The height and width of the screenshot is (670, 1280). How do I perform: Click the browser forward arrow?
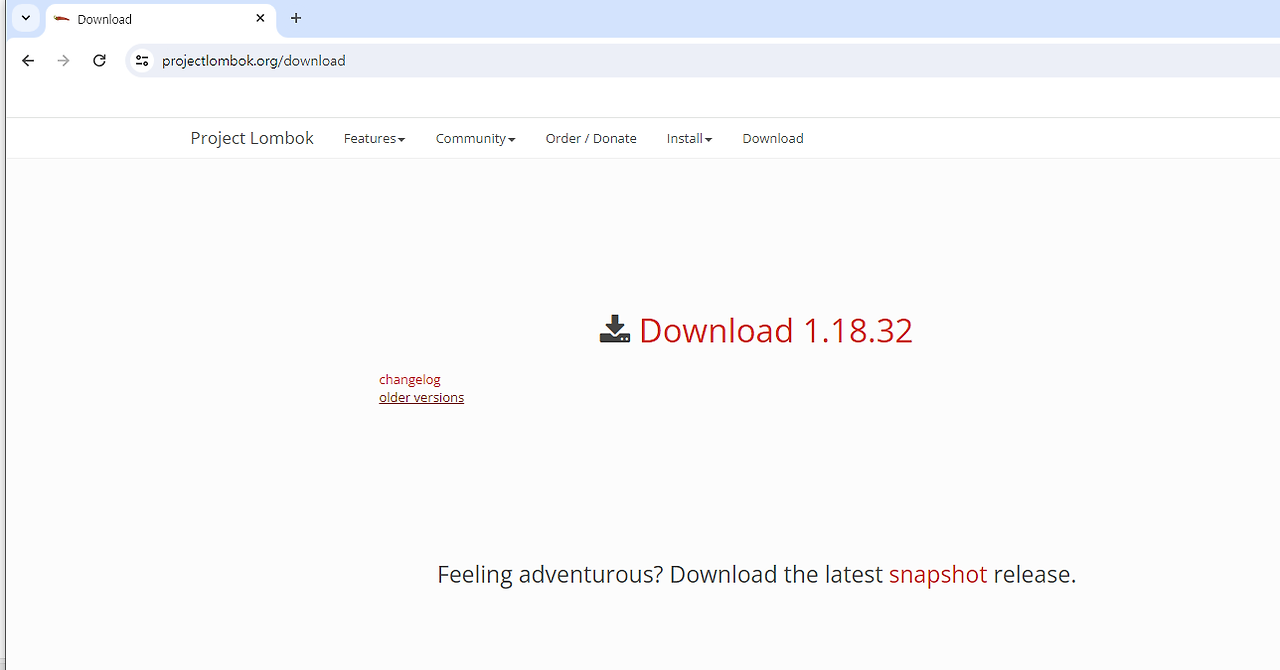coord(63,60)
